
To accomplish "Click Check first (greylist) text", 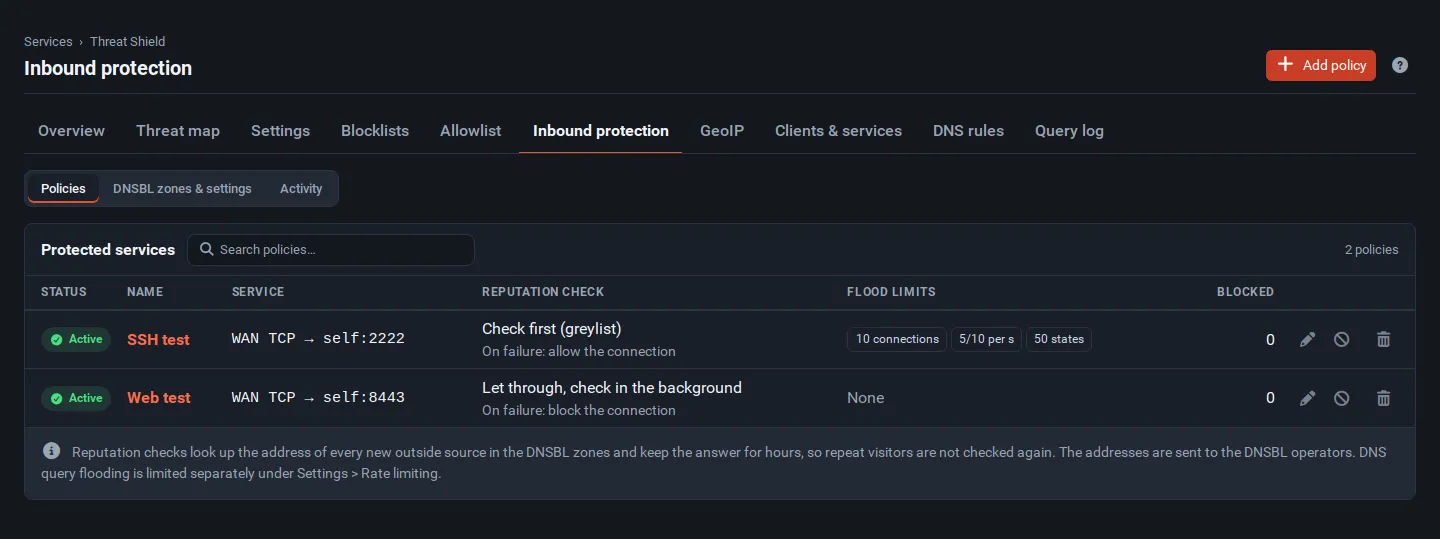I will click(552, 329).
